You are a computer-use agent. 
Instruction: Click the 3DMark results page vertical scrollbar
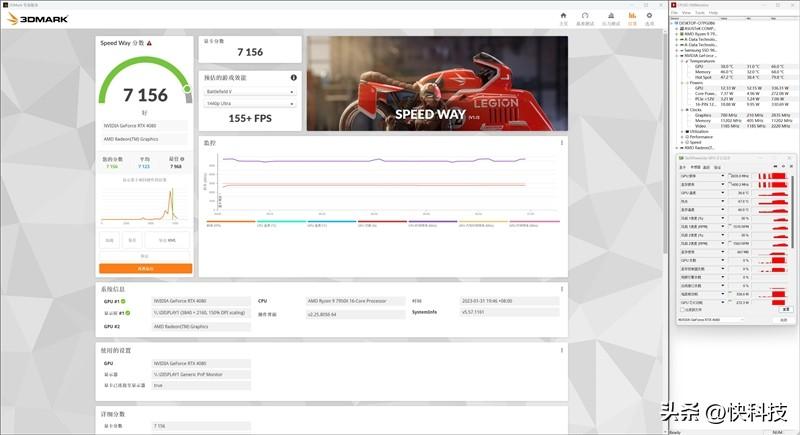665,143
